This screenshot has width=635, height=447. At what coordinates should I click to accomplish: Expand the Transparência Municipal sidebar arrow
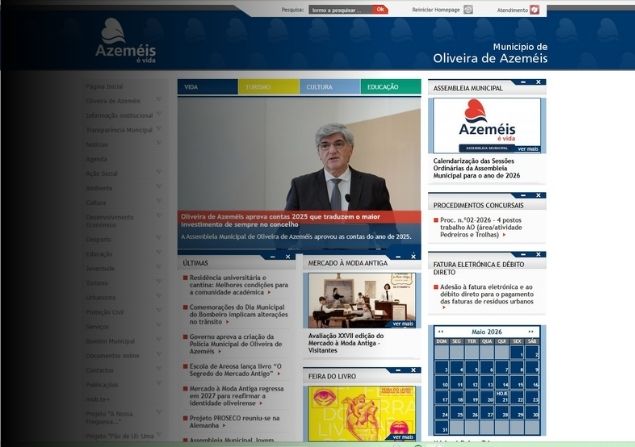coord(159,129)
